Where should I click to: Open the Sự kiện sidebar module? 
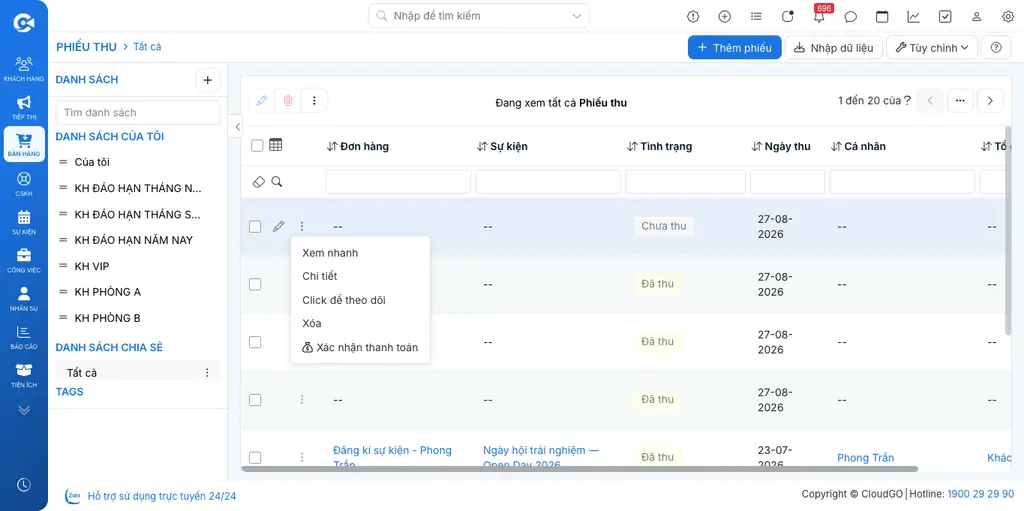[24, 222]
